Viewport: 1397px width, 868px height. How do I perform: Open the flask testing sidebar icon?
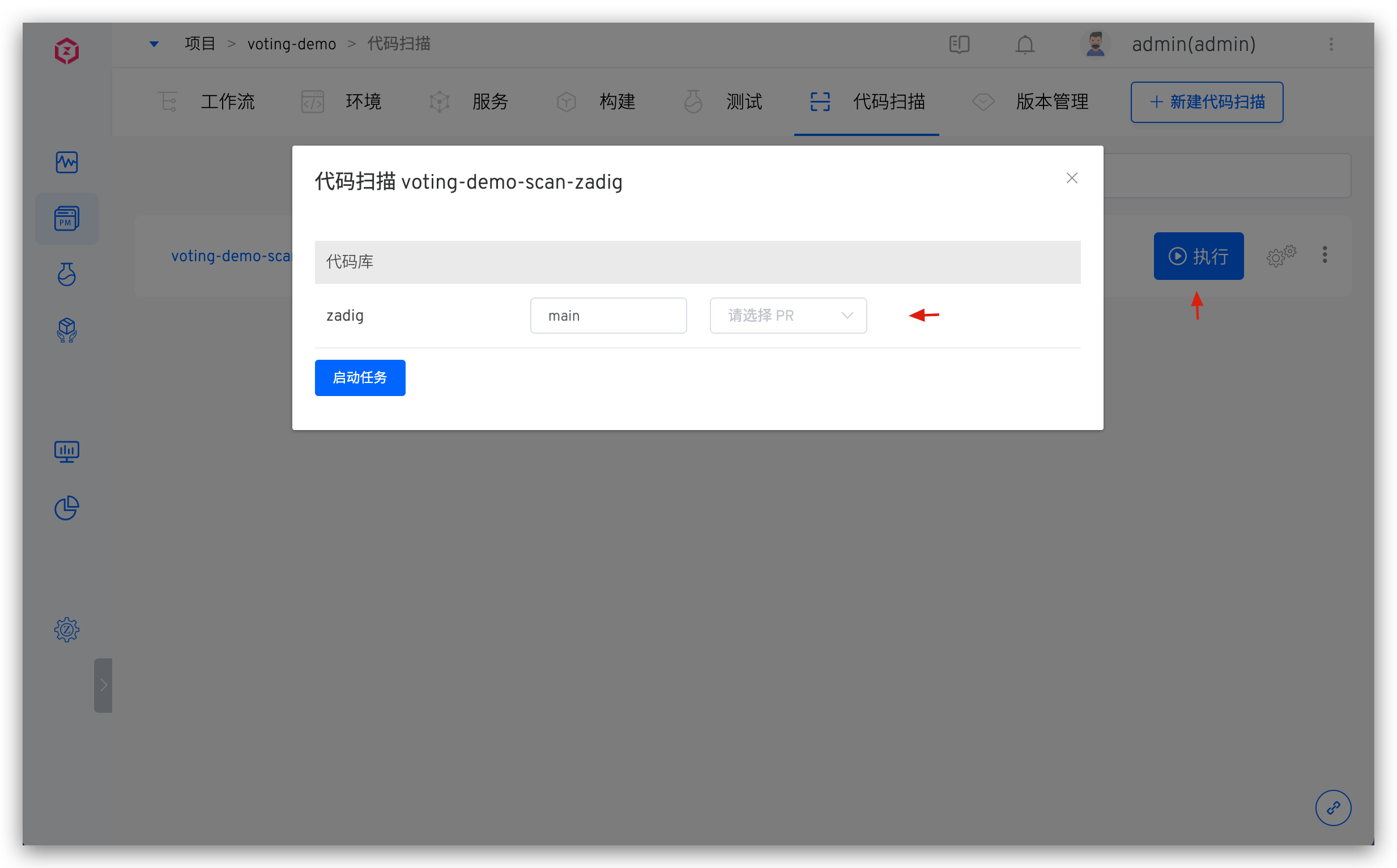(x=67, y=274)
